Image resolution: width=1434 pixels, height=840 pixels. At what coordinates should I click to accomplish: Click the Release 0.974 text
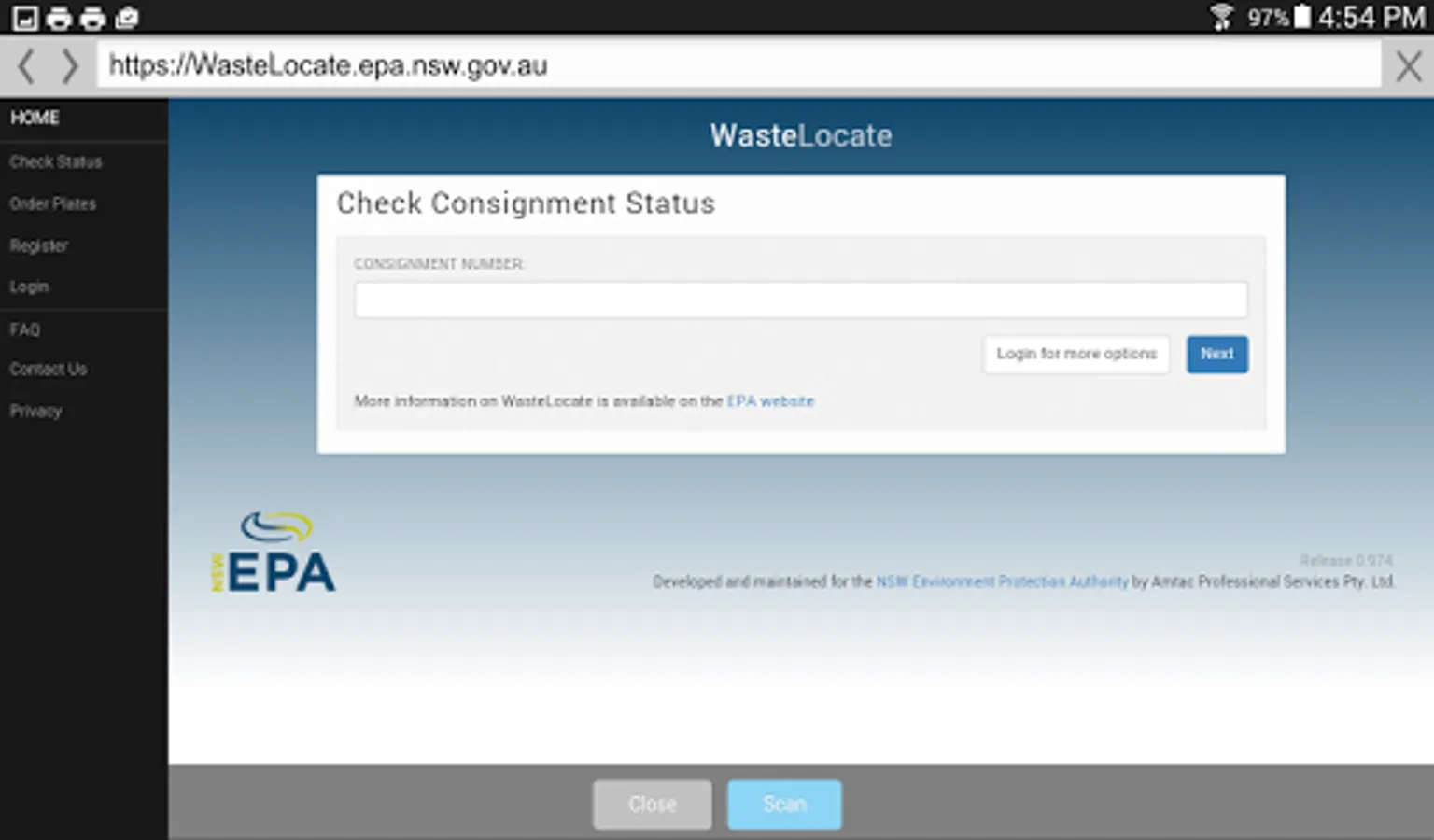pyautogui.click(x=1345, y=560)
